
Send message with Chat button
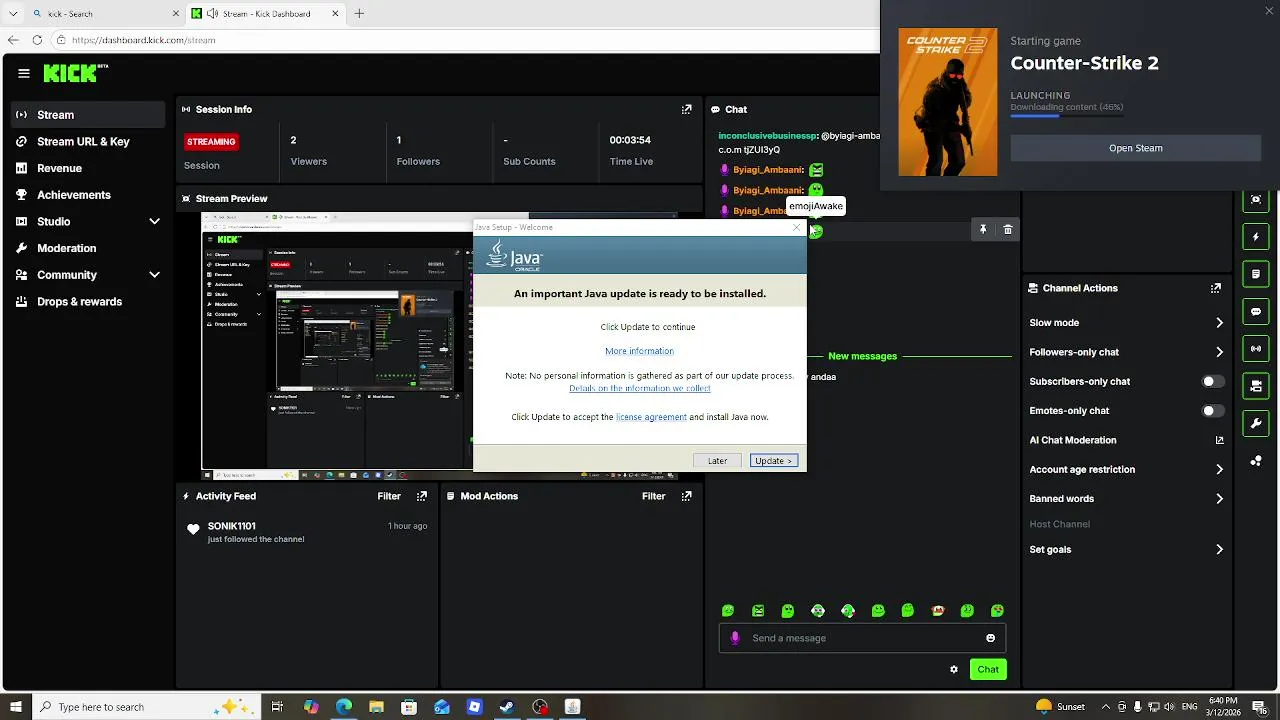tap(988, 669)
